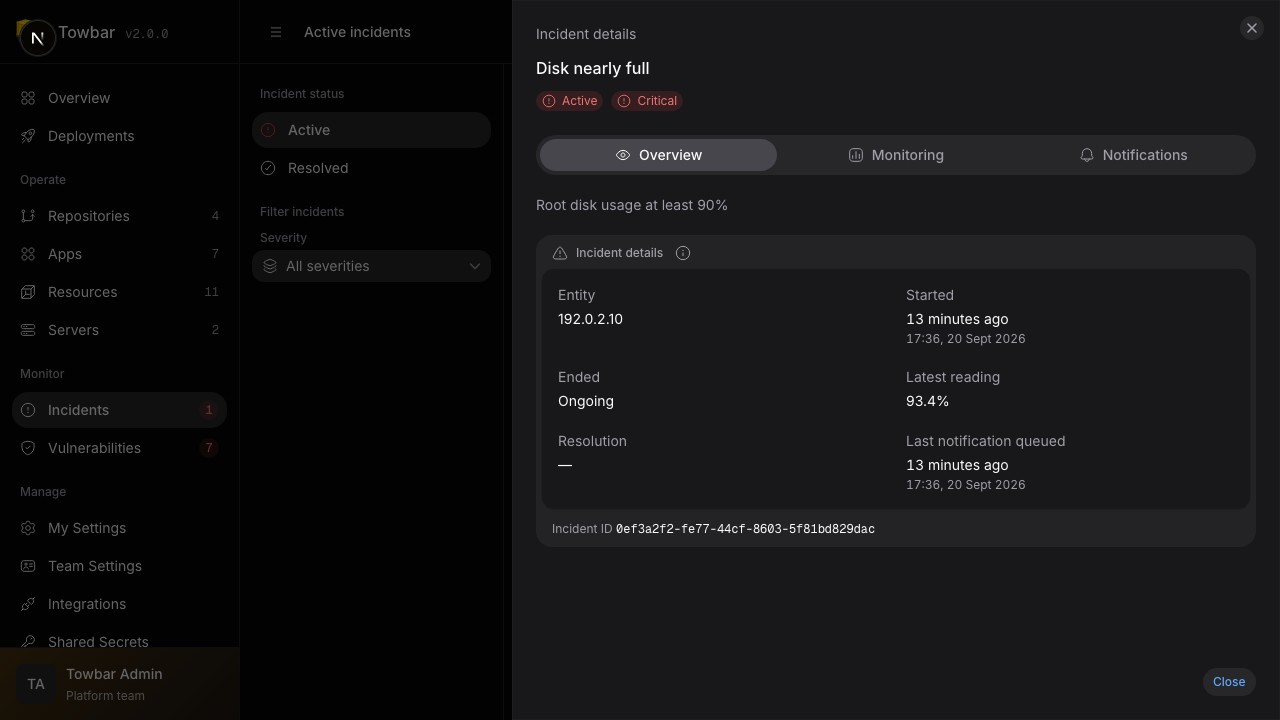Click the Repositories branch icon
Screen dimensions: 1280x720
click(x=28, y=216)
